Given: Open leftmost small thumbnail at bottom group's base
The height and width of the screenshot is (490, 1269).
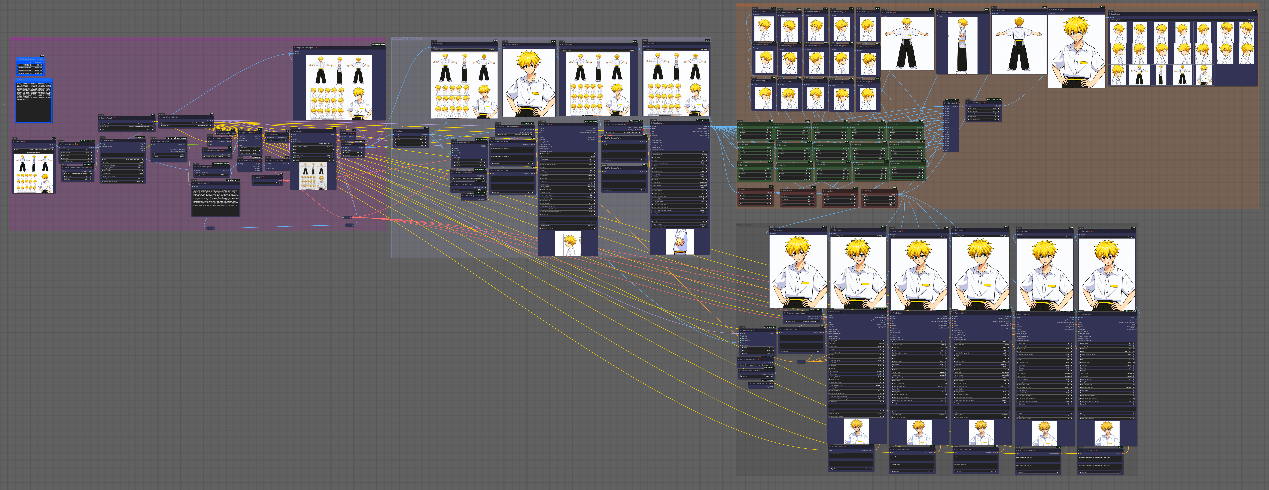Looking at the screenshot, I should 855,431.
